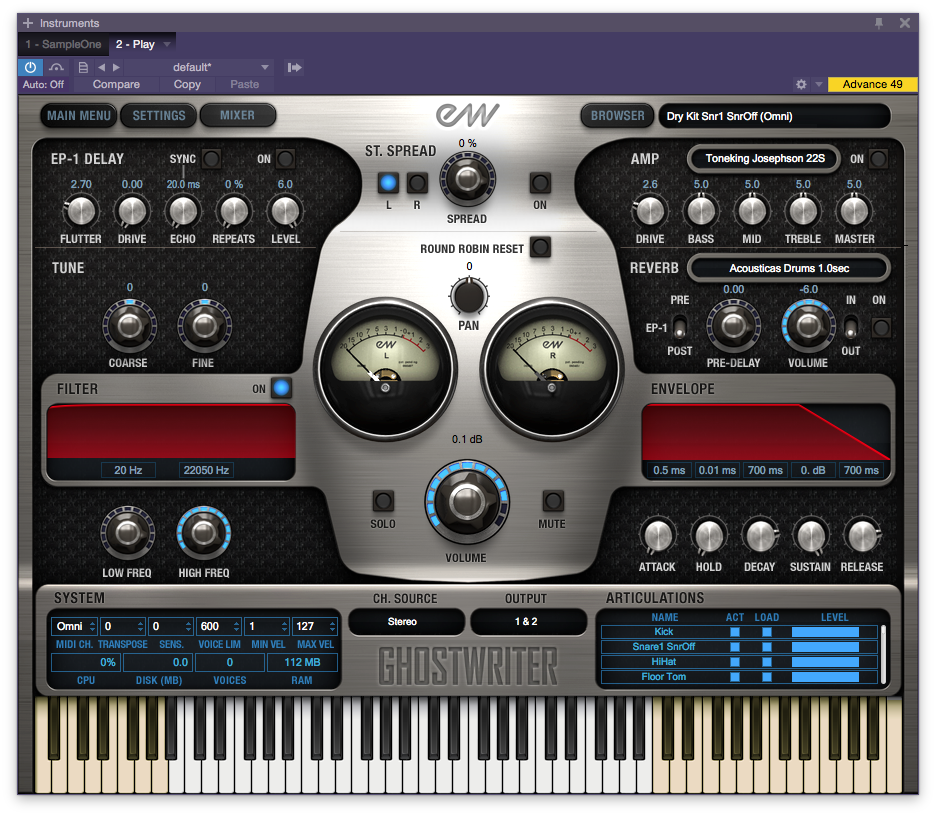Open the MIXER page
Image resolution: width=936 pixels, height=816 pixels.
tap(238, 116)
